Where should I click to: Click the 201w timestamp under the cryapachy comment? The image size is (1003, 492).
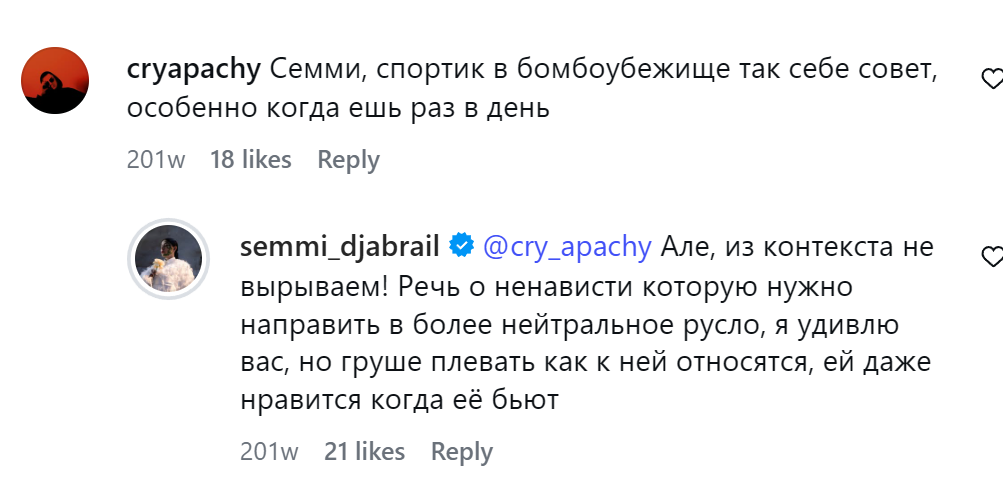click(x=156, y=159)
